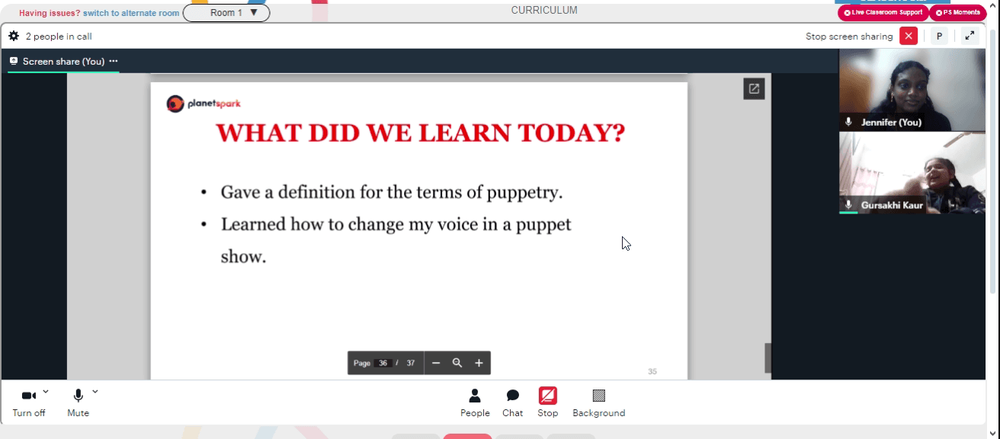Select Gursakhi Kaur video tile
The image size is (1000, 439).
coord(912,173)
